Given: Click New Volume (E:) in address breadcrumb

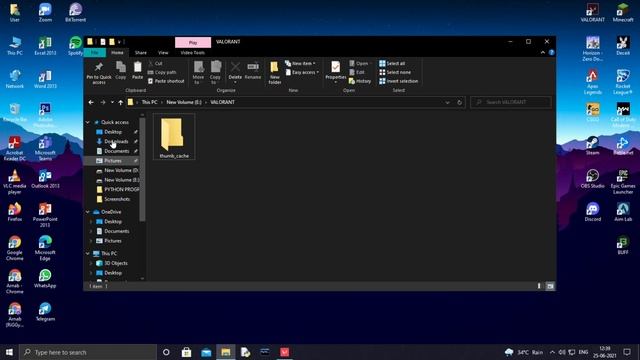Looking at the screenshot, I should tap(184, 102).
